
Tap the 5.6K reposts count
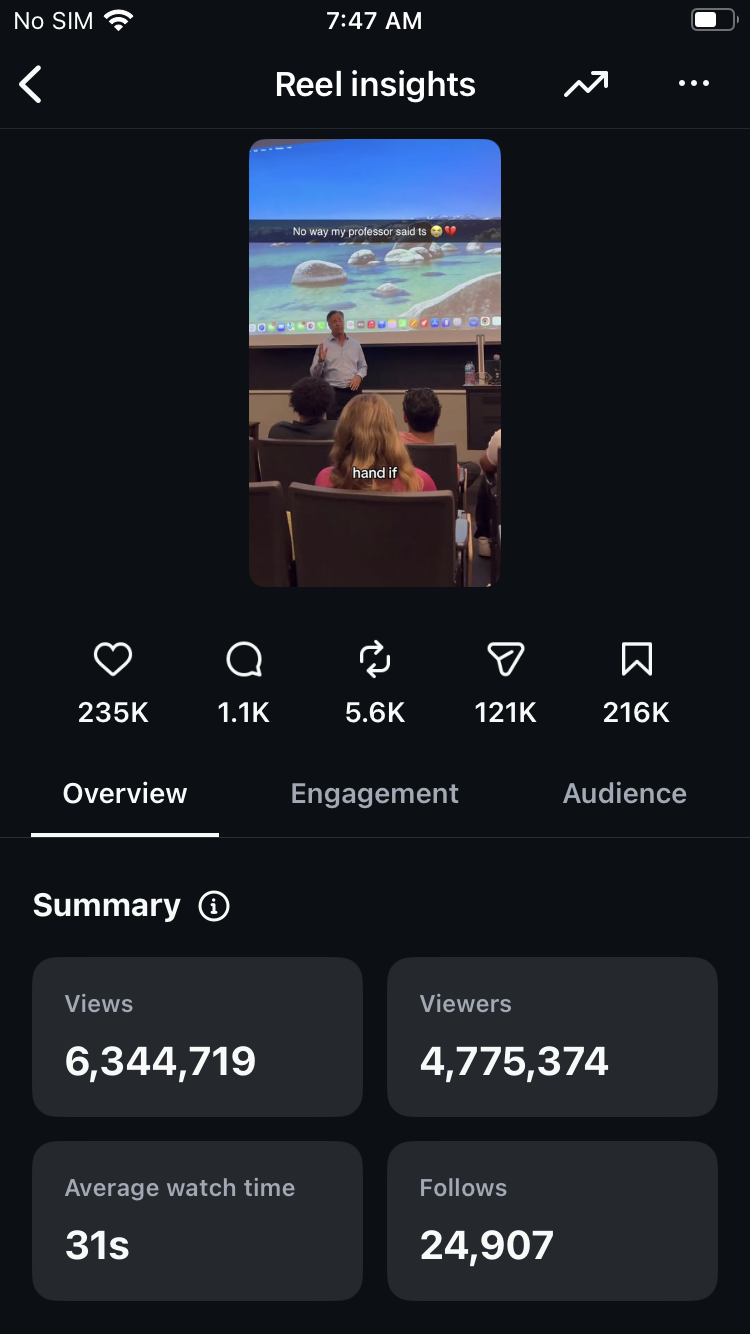tap(375, 713)
